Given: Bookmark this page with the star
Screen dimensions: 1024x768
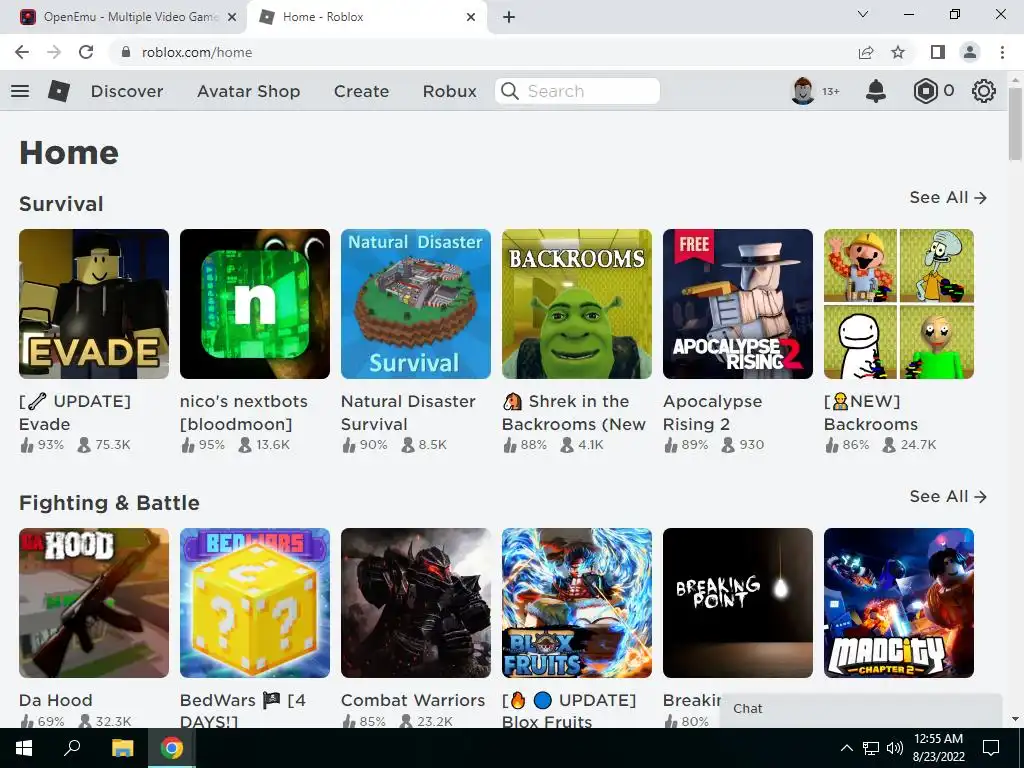Looking at the screenshot, I should 898,52.
